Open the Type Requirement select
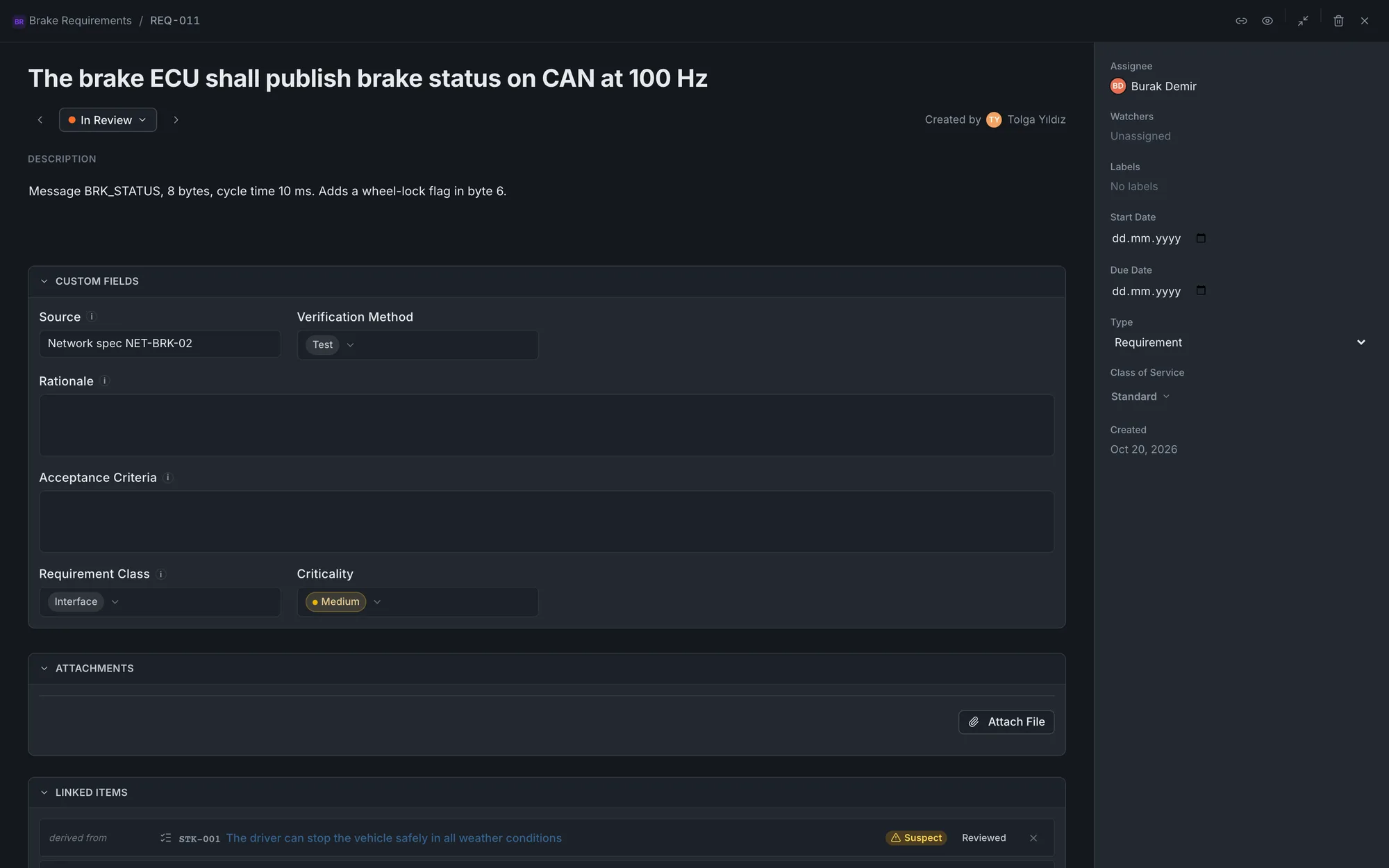Screen dimensions: 1389x868 [x=1240, y=342]
